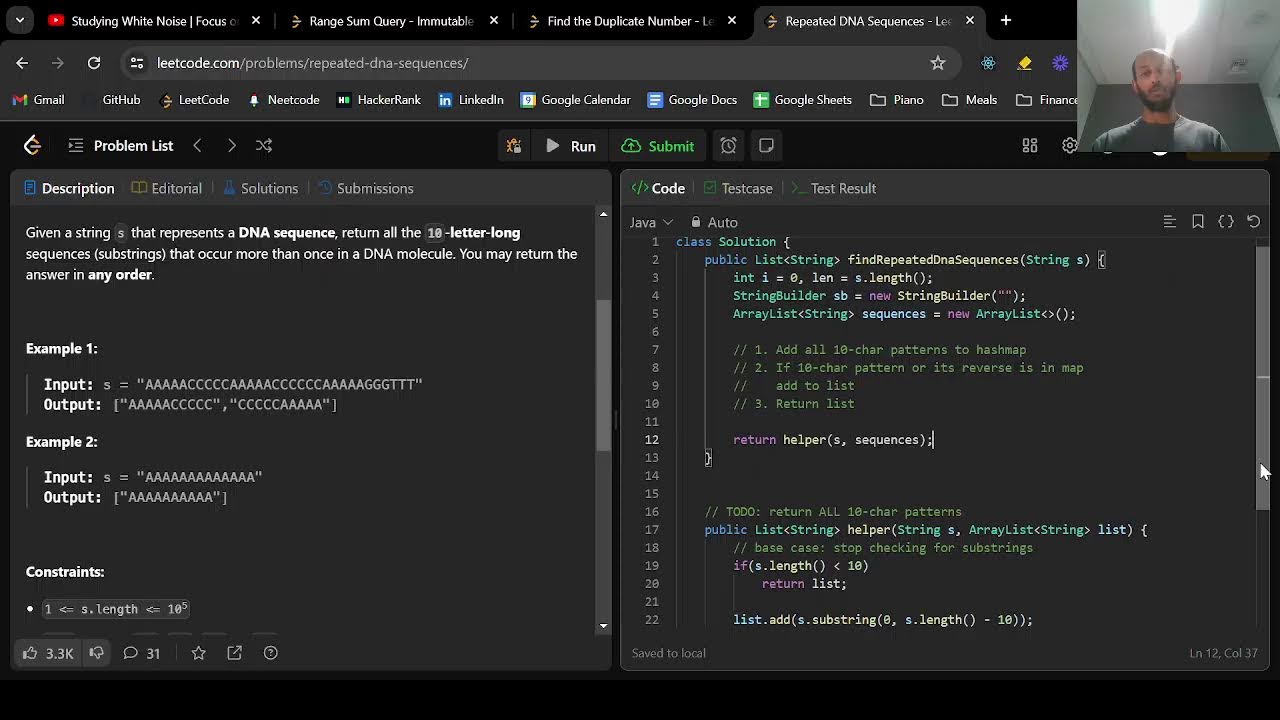1280x720 pixels.
Task: Open the LeetCode bookmark
Action: [194, 100]
